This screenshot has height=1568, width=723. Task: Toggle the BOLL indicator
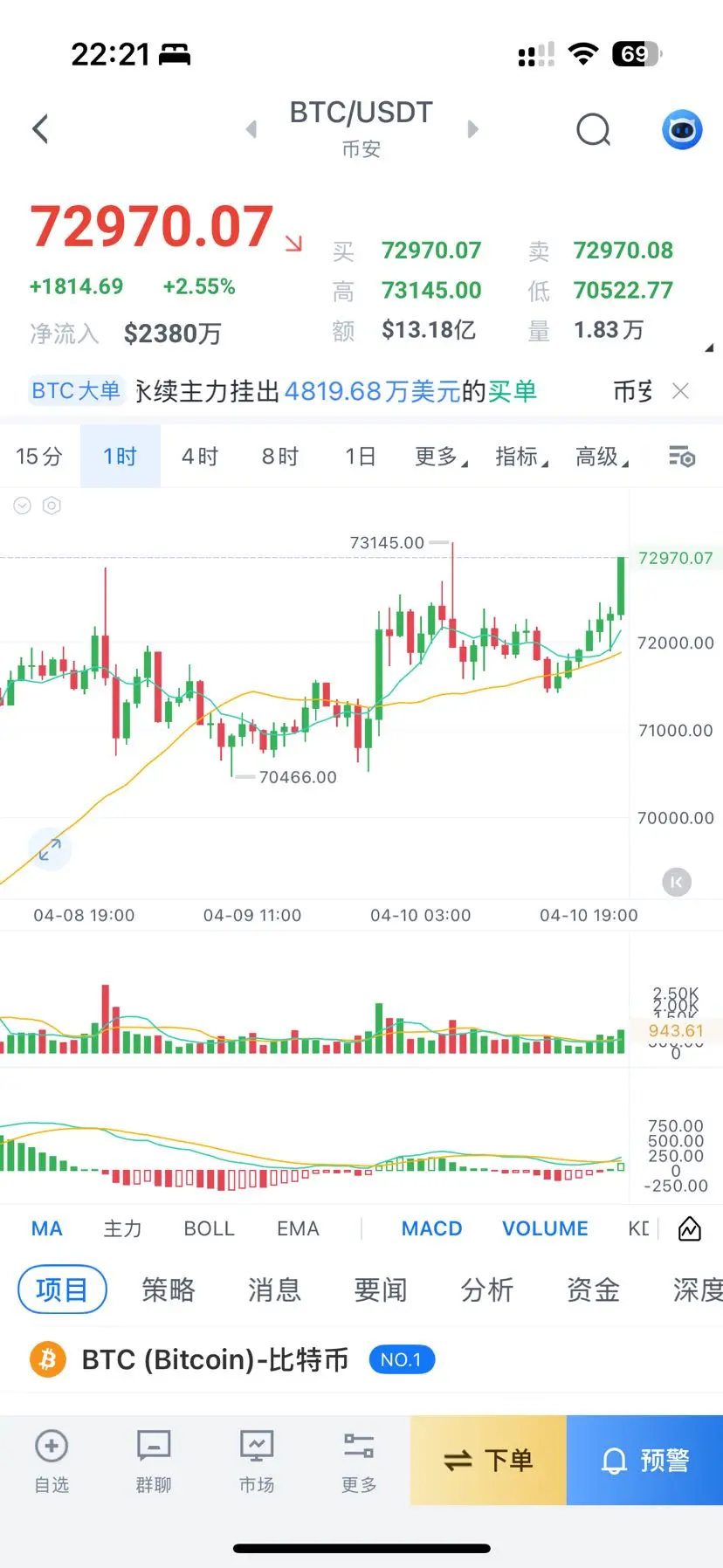click(209, 1228)
